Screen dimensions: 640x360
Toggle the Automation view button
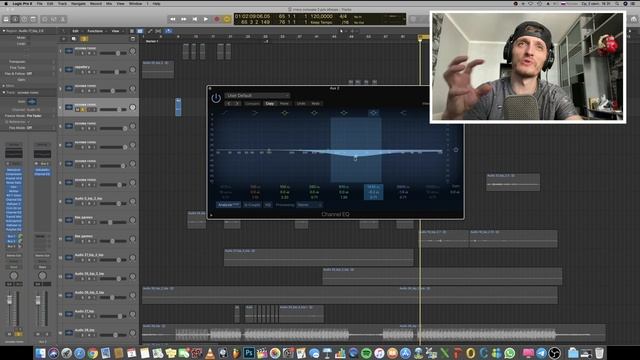[x=150, y=31]
